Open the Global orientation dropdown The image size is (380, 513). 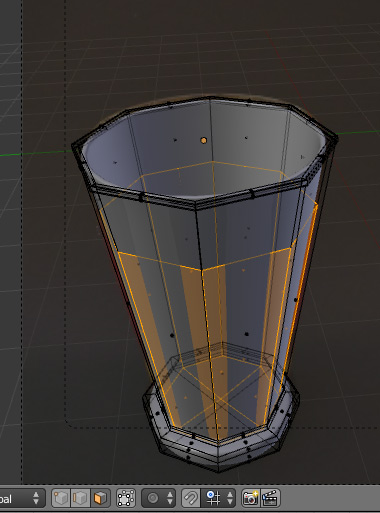(x=22, y=498)
